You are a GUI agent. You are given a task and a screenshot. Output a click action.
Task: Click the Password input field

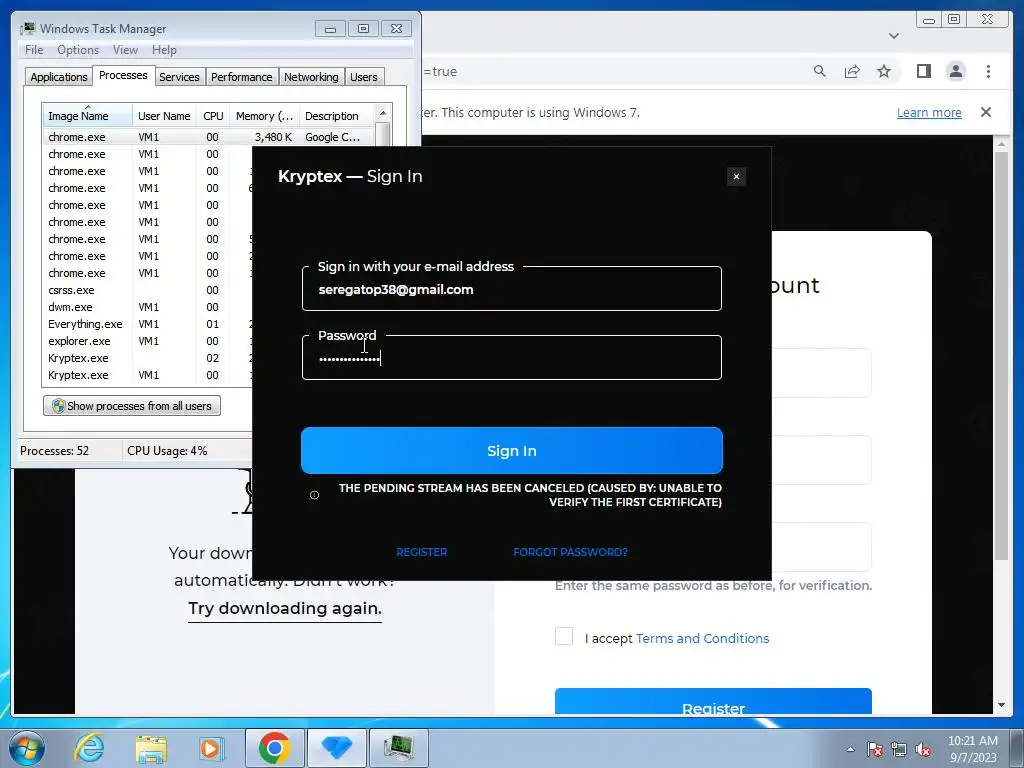(x=512, y=358)
